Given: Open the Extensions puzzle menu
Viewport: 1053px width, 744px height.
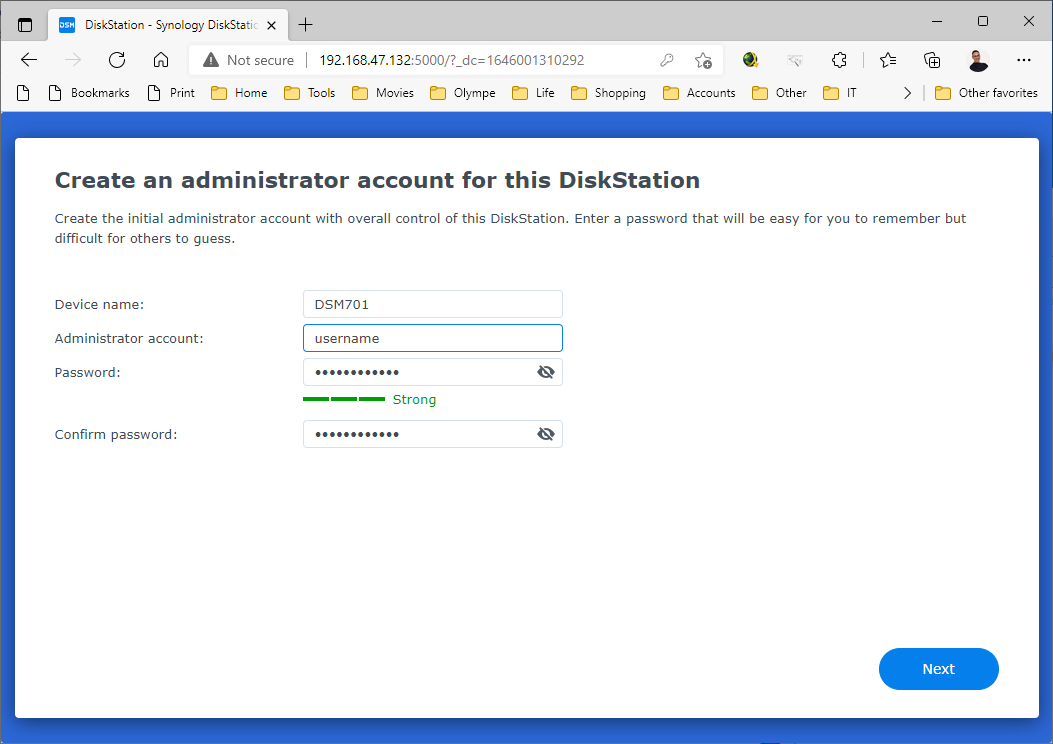Looking at the screenshot, I should (x=839, y=60).
